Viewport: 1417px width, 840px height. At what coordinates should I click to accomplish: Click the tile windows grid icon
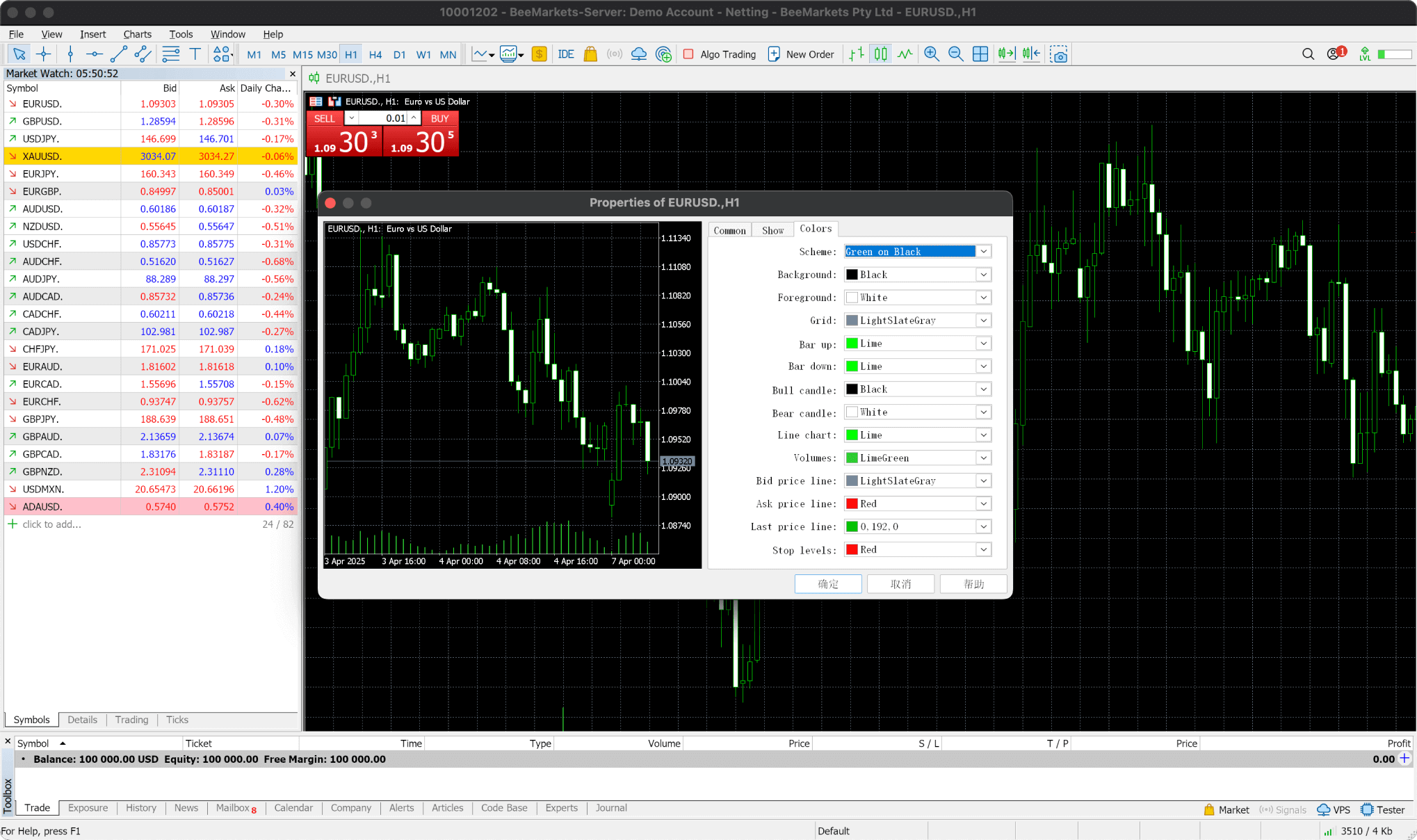tap(980, 54)
